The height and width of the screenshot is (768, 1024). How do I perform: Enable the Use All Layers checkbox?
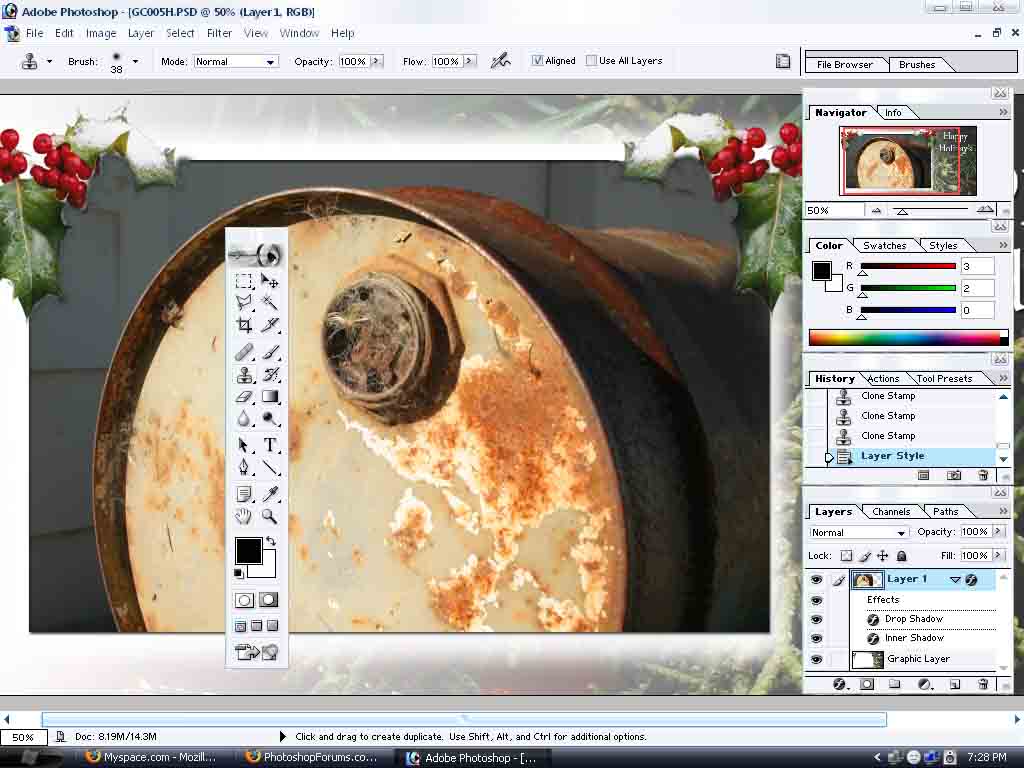[x=591, y=61]
